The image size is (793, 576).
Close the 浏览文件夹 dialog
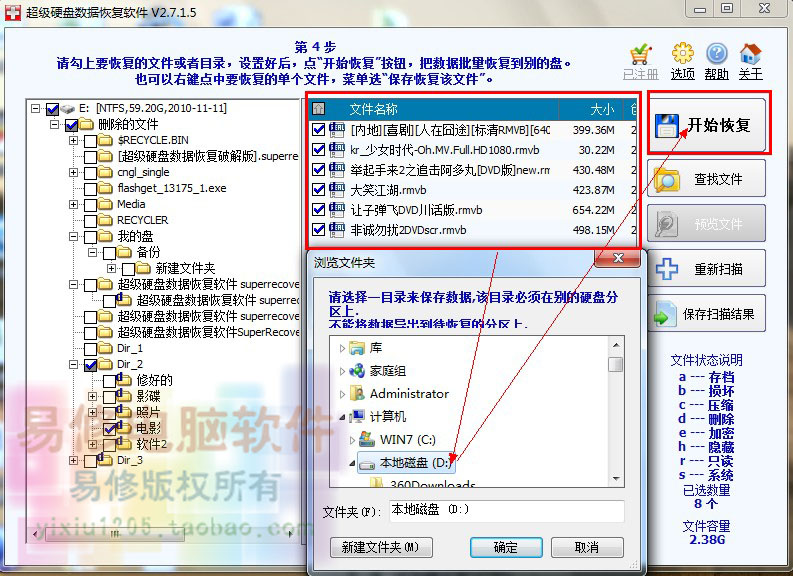pyautogui.click(x=618, y=258)
